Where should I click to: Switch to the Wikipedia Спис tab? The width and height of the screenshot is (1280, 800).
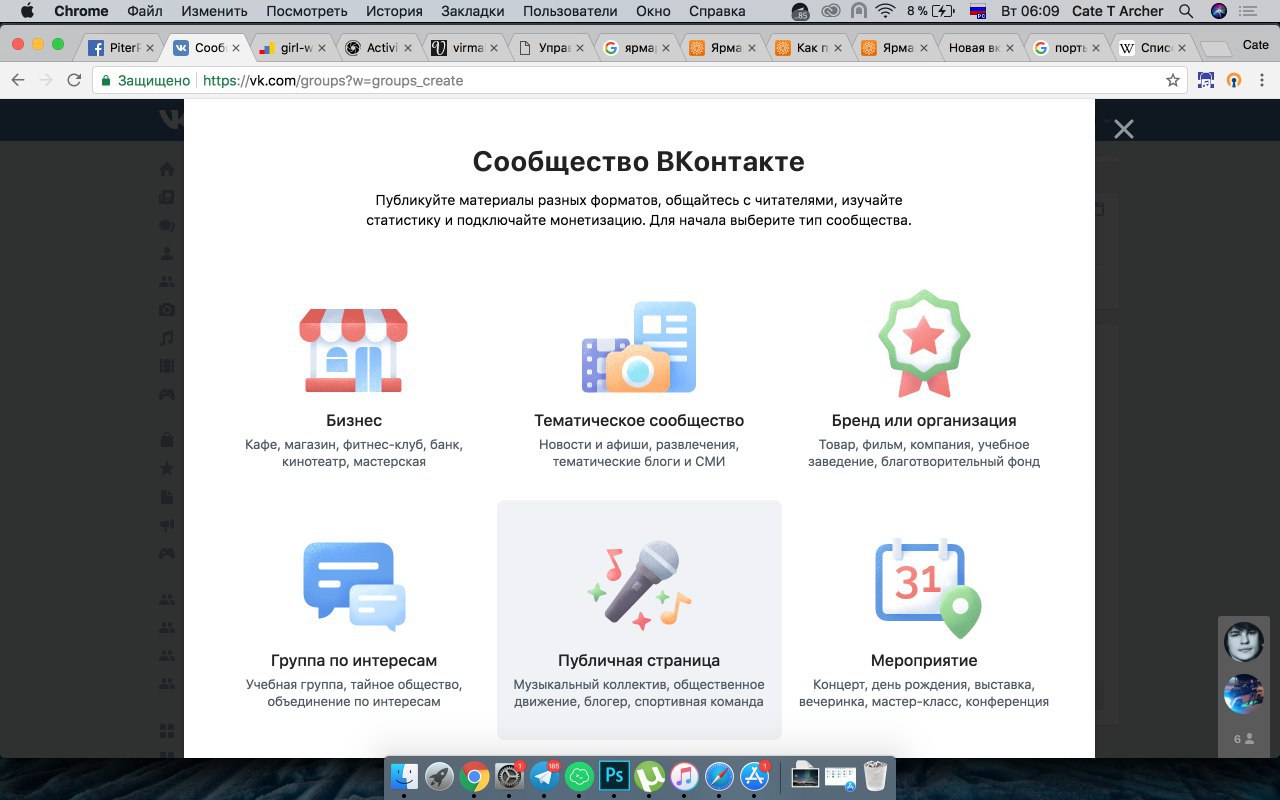pyautogui.click(x=1152, y=47)
